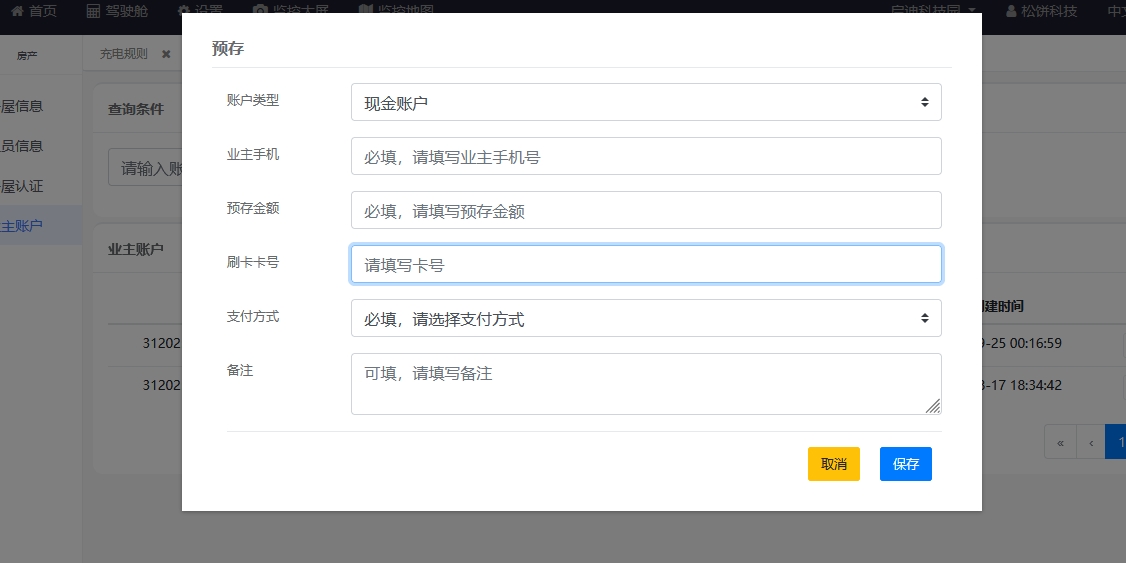
Task: Click the 驾驶舱 dashboard icon
Action: pyautogui.click(x=93, y=10)
